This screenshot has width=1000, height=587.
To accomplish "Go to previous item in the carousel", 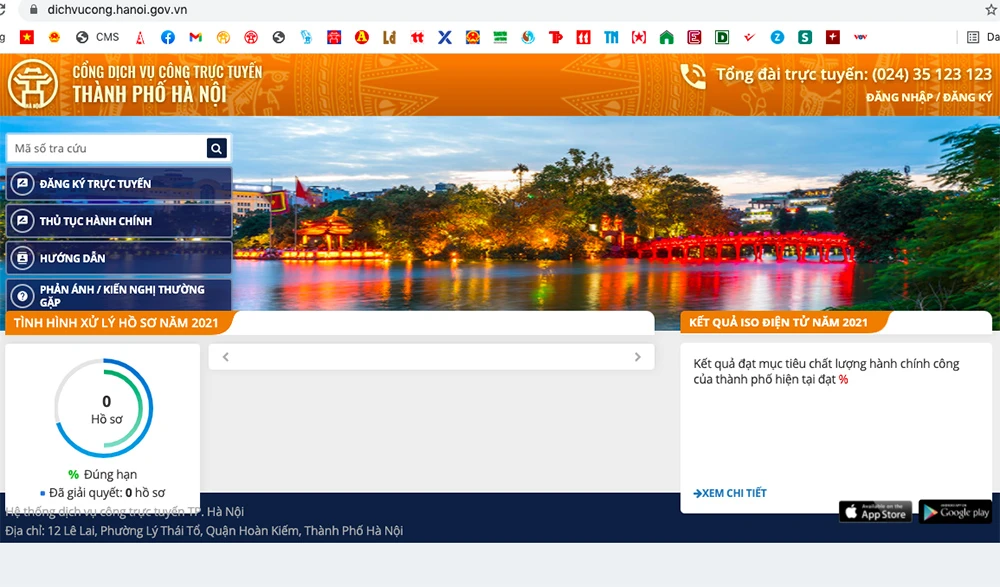I will click(226, 357).
